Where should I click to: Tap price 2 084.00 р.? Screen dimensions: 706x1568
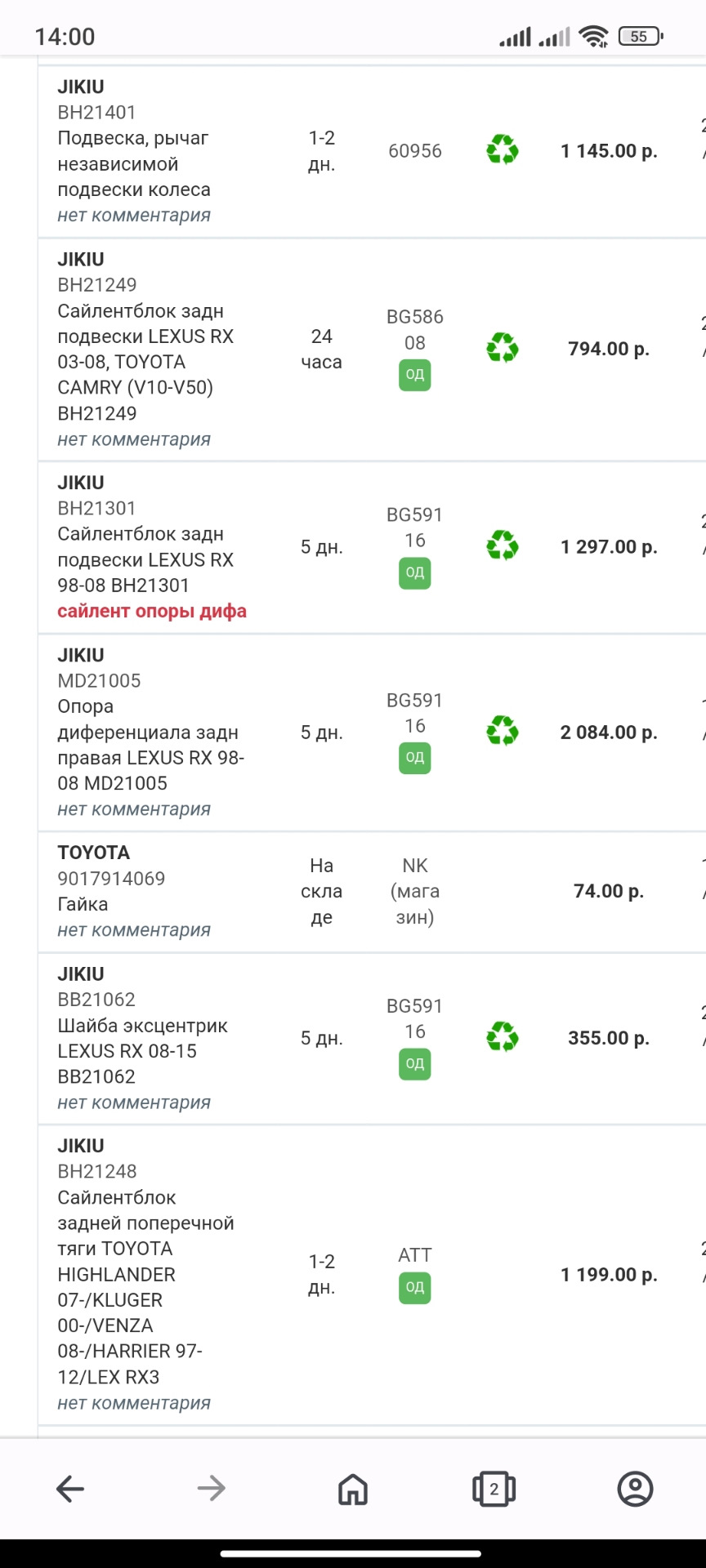[609, 733]
